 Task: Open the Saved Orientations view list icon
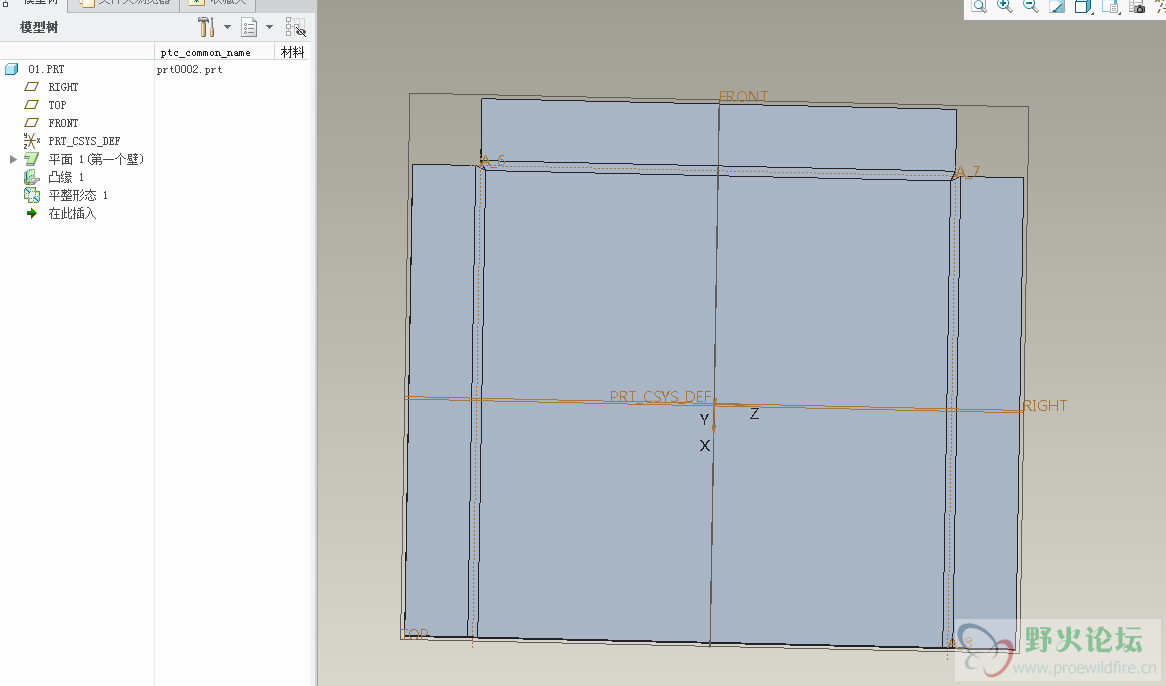[1110, 7]
